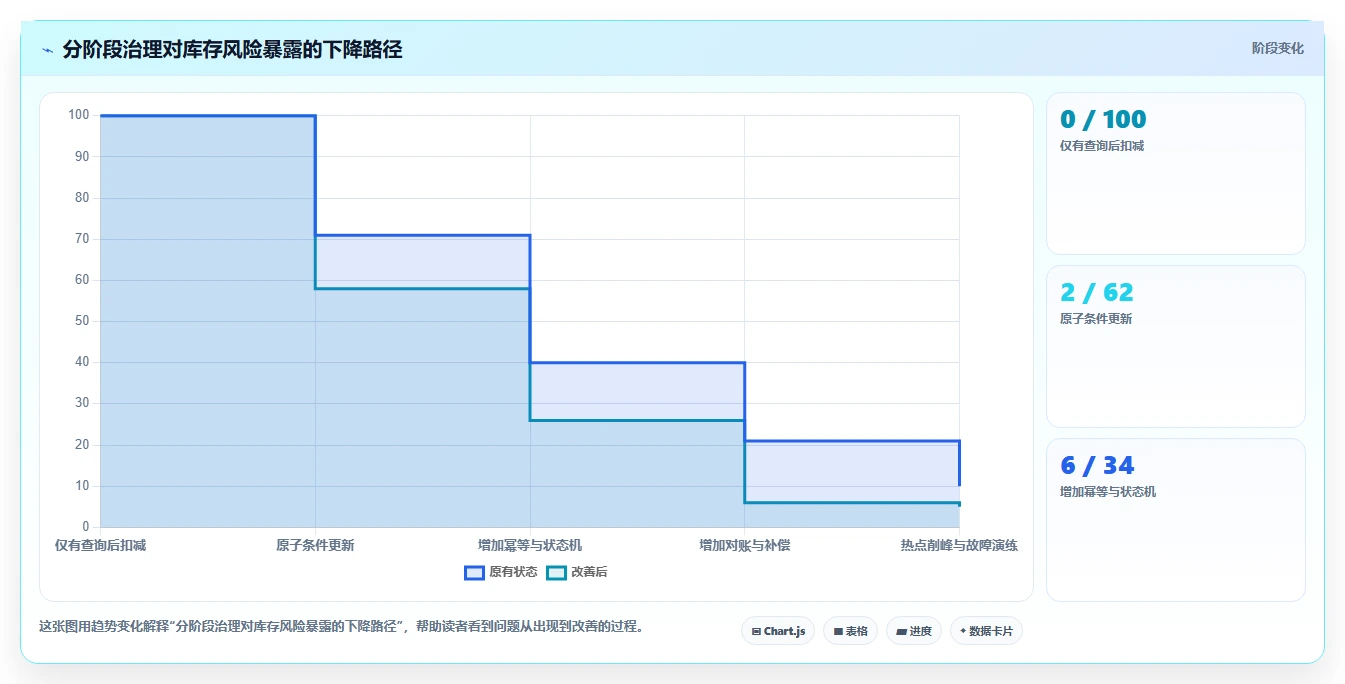1345x684 pixels.
Task: Select the Chart.js tag pill
Action: 778,631
